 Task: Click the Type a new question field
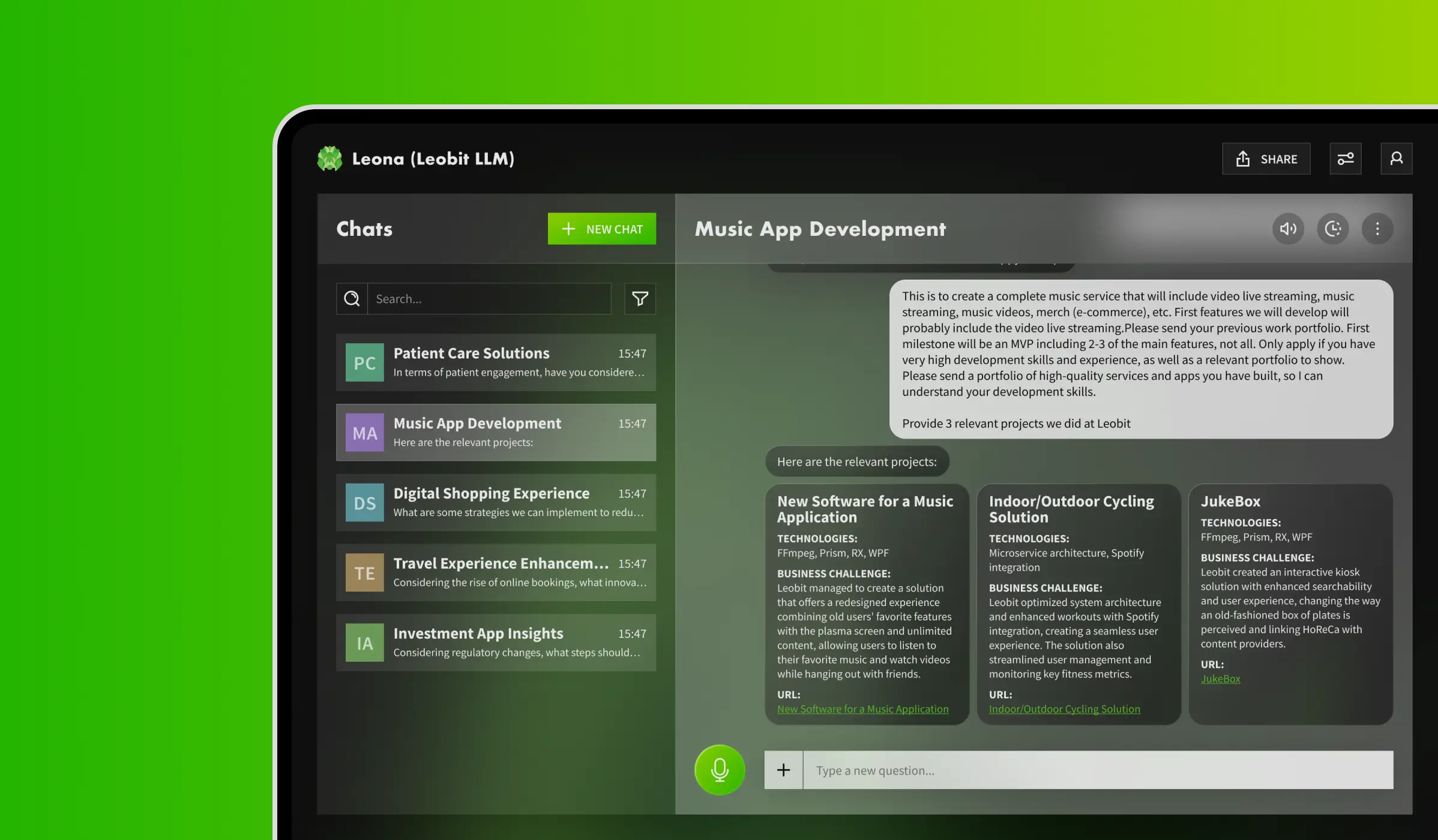click(1097, 770)
